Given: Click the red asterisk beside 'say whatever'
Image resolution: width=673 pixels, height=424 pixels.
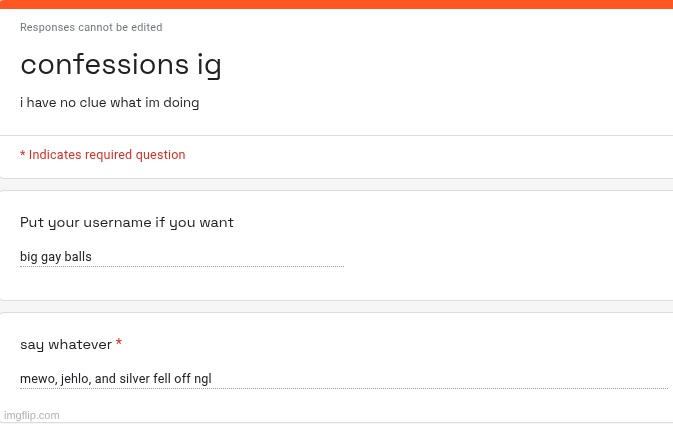Looking at the screenshot, I should [x=119, y=343].
